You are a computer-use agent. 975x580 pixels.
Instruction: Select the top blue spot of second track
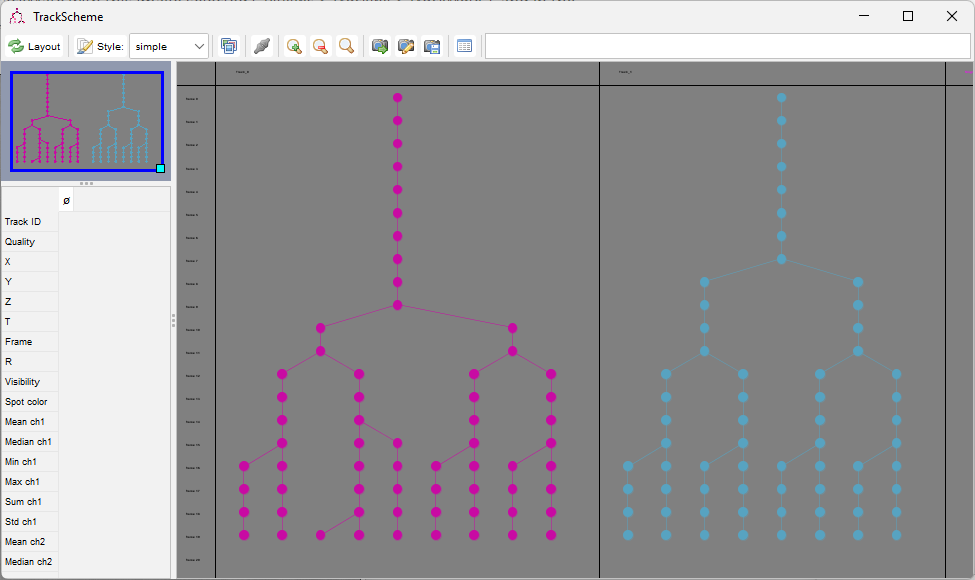pyautogui.click(x=782, y=98)
